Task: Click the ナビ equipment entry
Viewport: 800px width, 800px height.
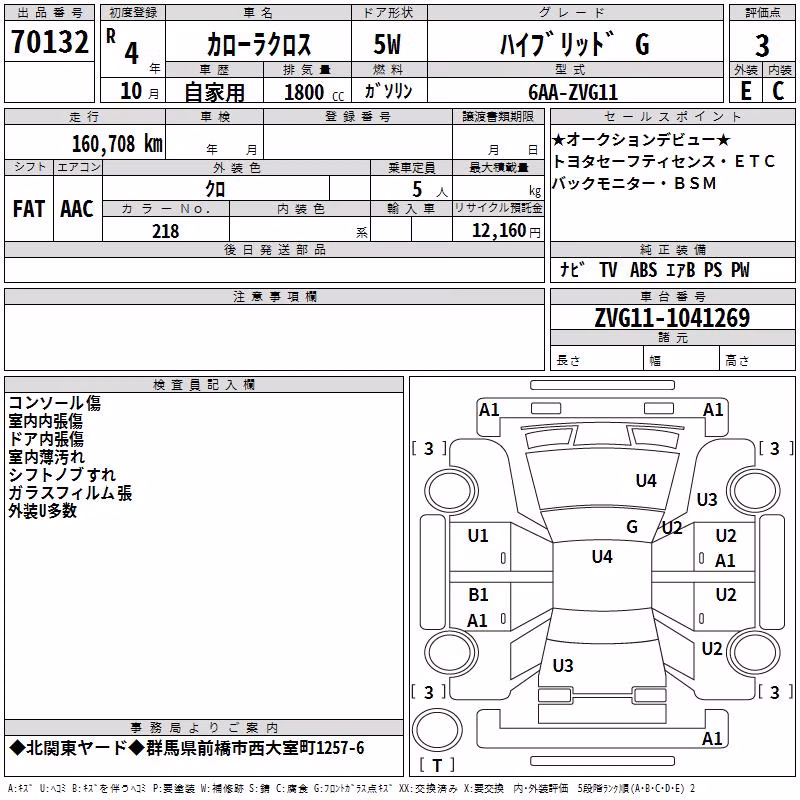Action: point(571,269)
